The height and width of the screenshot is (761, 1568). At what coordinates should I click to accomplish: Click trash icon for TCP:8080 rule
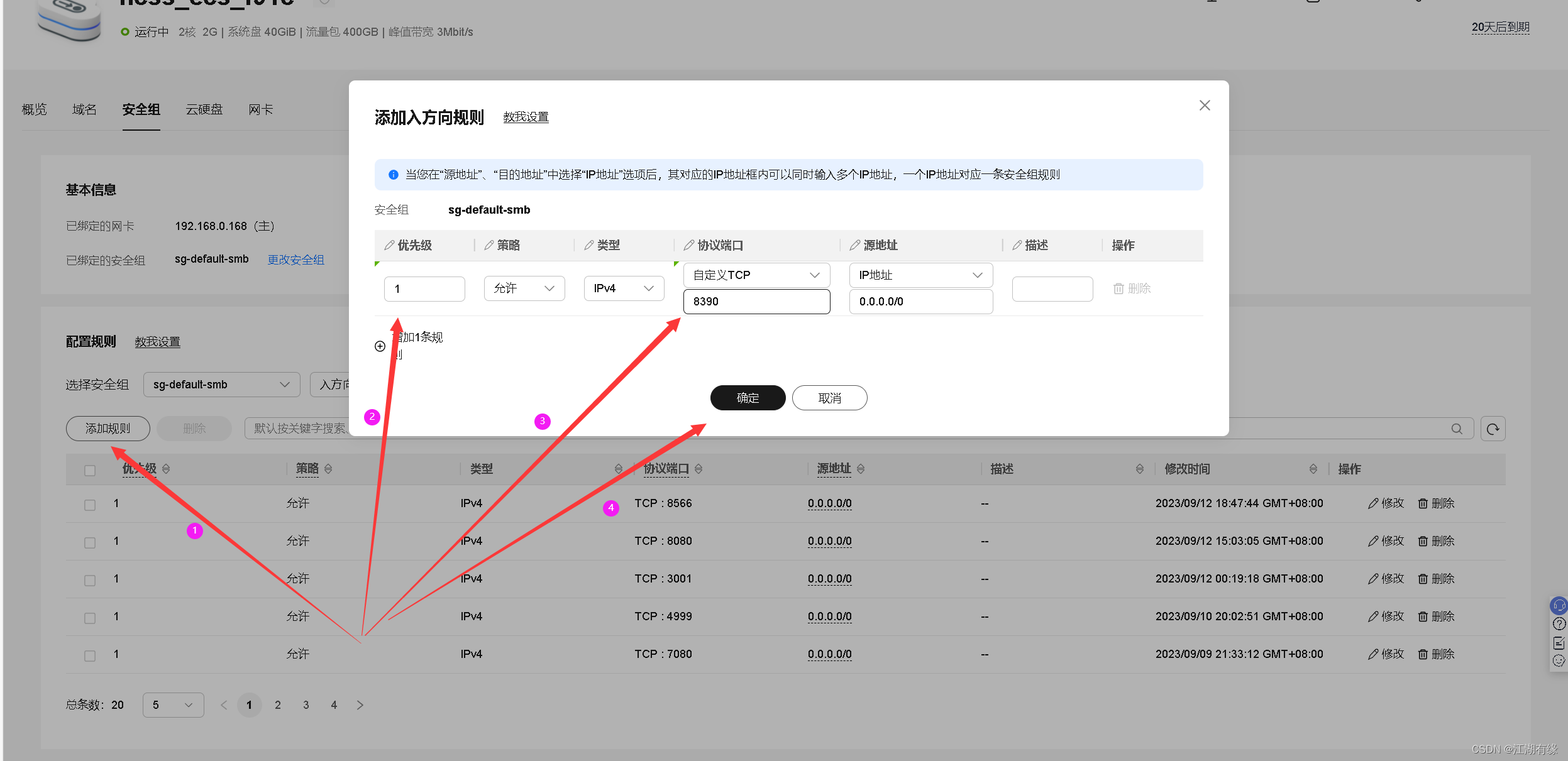click(x=1423, y=541)
